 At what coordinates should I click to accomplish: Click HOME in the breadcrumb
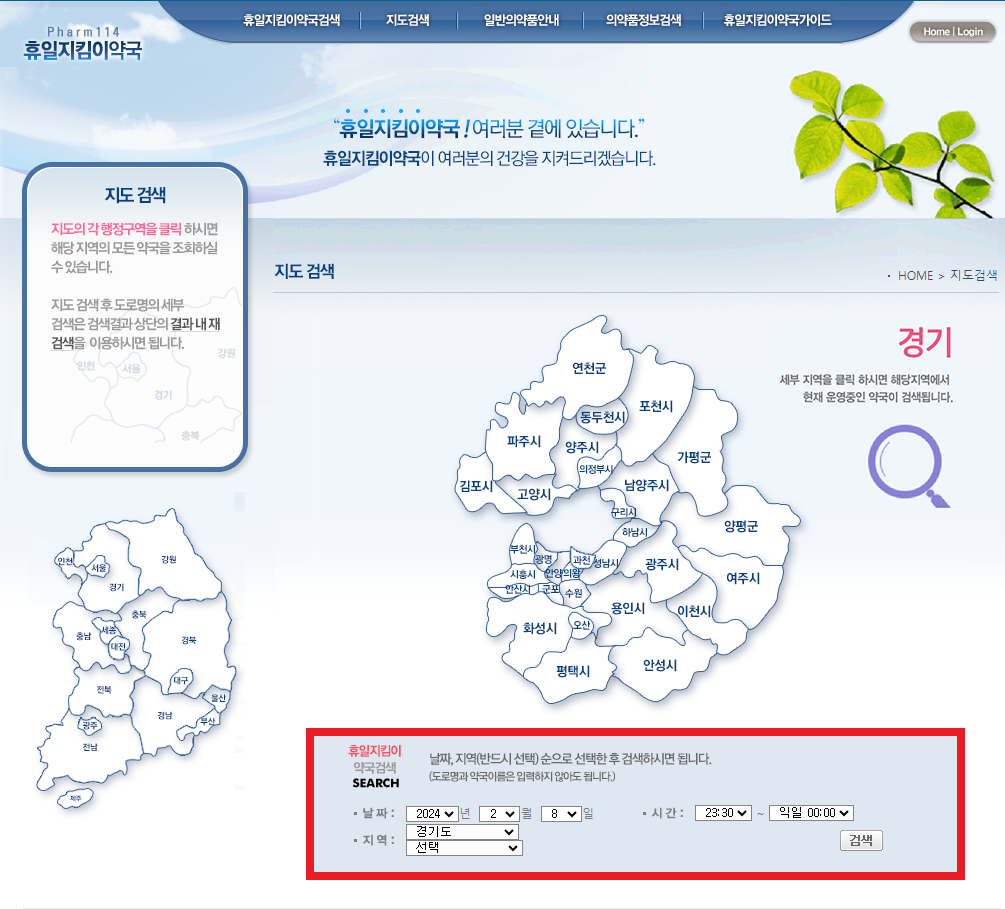coord(915,276)
